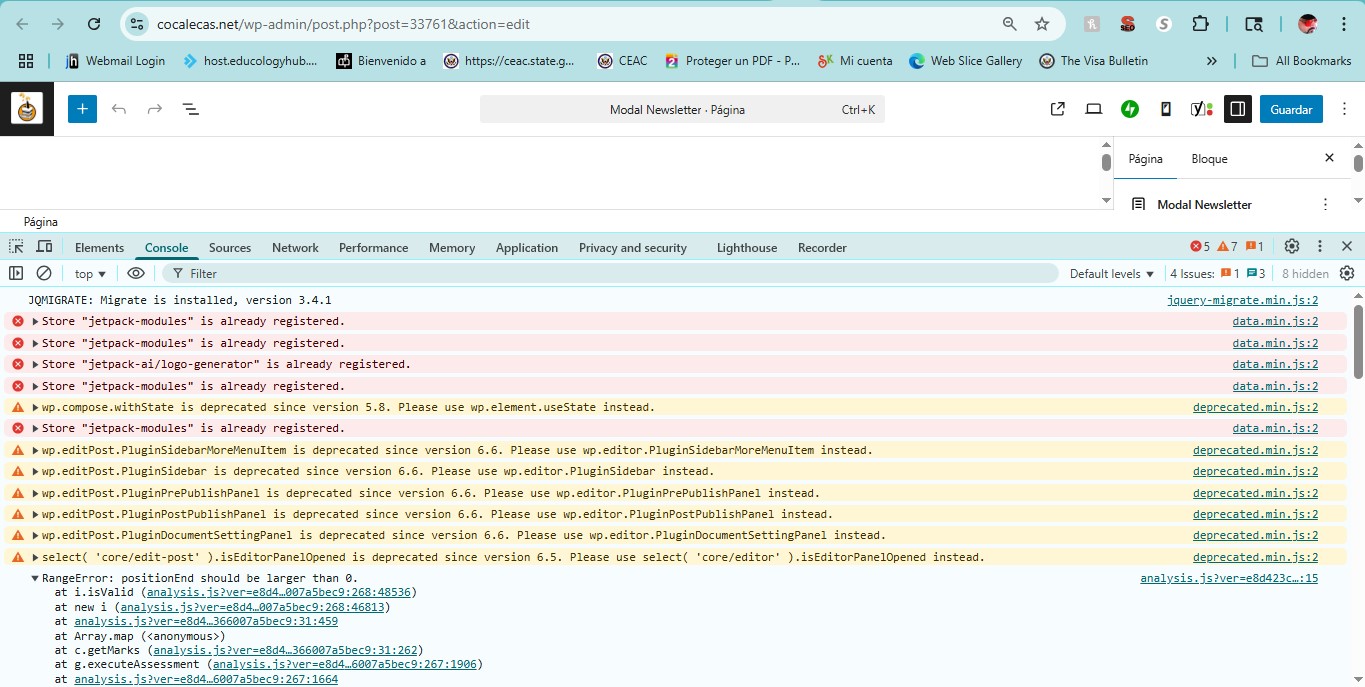
Task: Open the preview device options
Action: (x=1094, y=109)
